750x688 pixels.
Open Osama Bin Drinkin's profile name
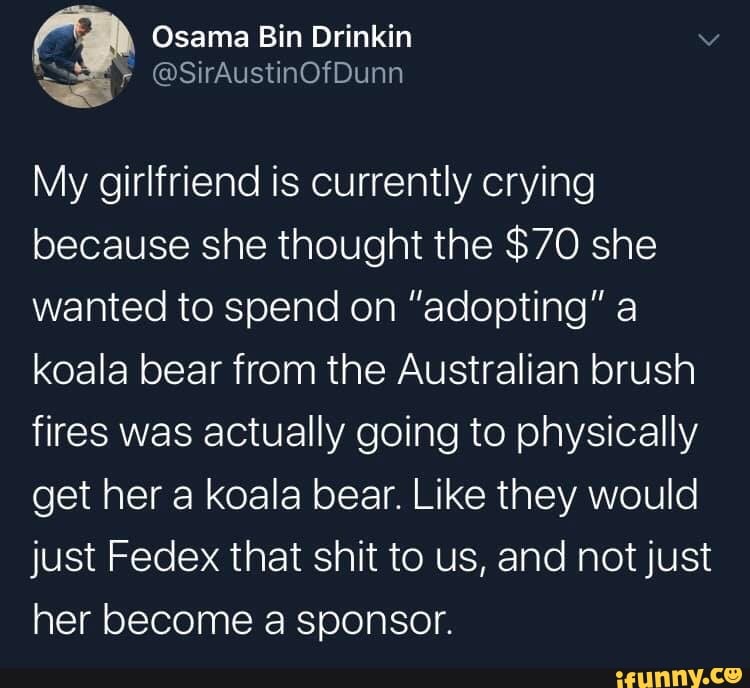point(282,37)
